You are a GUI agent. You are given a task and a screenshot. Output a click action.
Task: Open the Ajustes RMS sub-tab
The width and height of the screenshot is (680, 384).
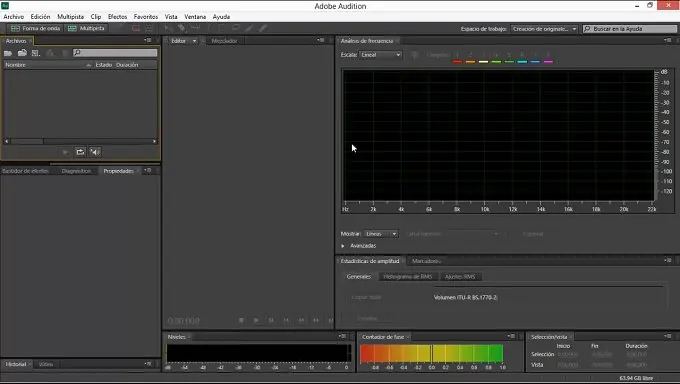pos(460,277)
